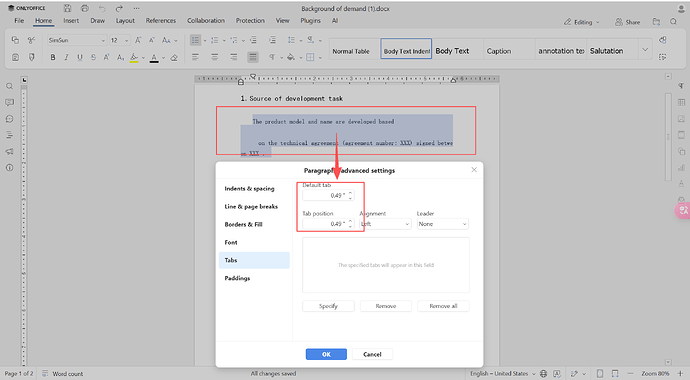Switch to Insert tab
The height and width of the screenshot is (380, 690).
pos(71,21)
